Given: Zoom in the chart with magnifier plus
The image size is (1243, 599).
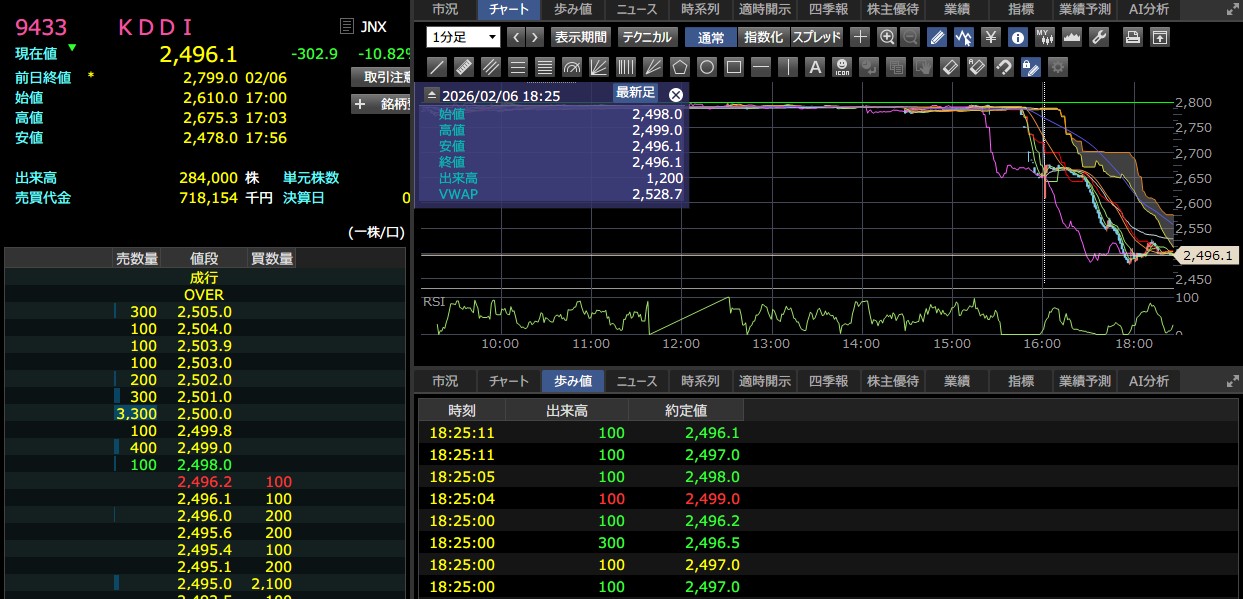Looking at the screenshot, I should point(886,38).
